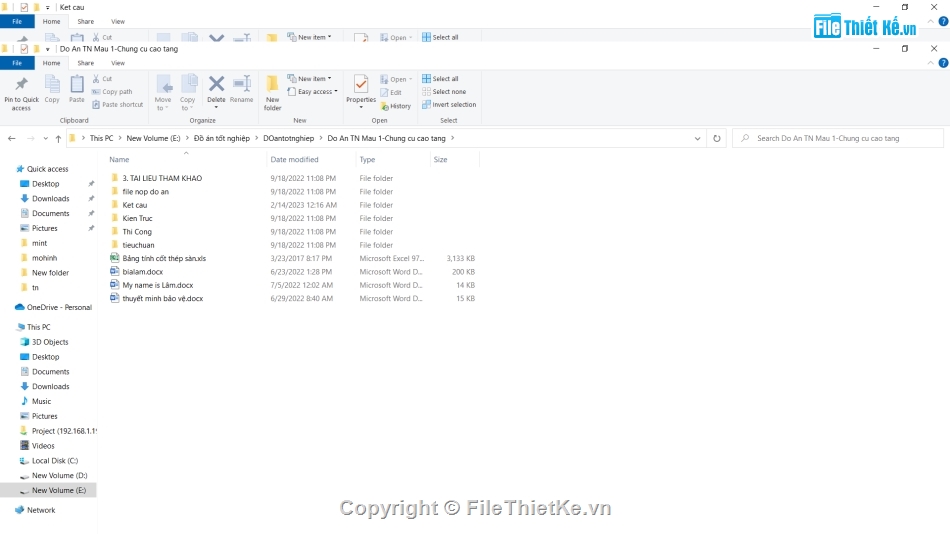Click Invert selection in ribbon
950x534 pixels.
click(449, 104)
